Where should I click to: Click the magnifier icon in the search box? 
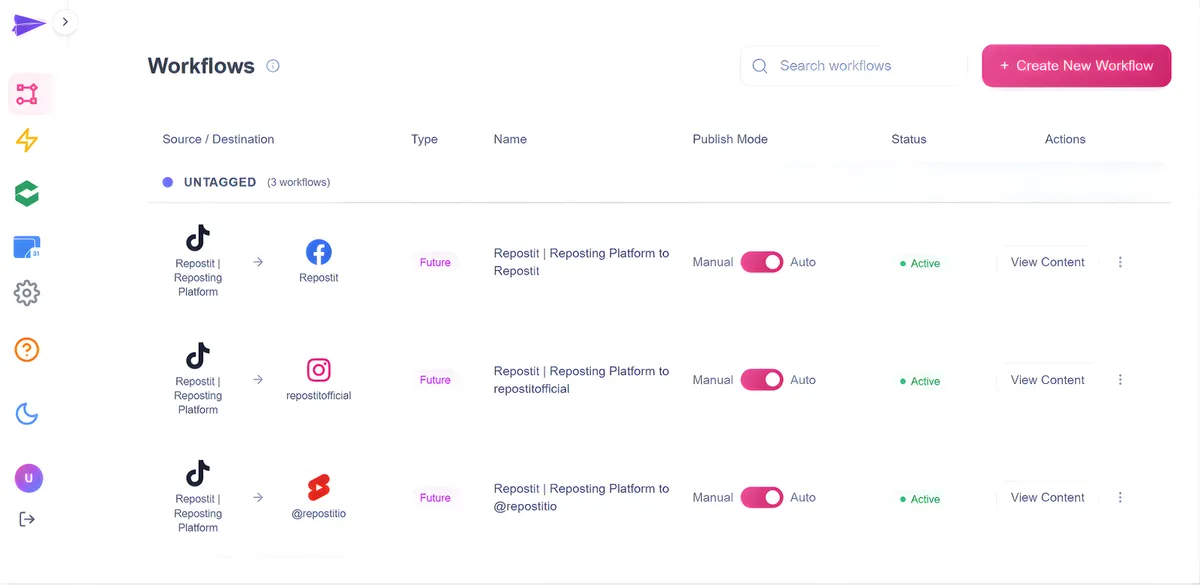(x=760, y=66)
